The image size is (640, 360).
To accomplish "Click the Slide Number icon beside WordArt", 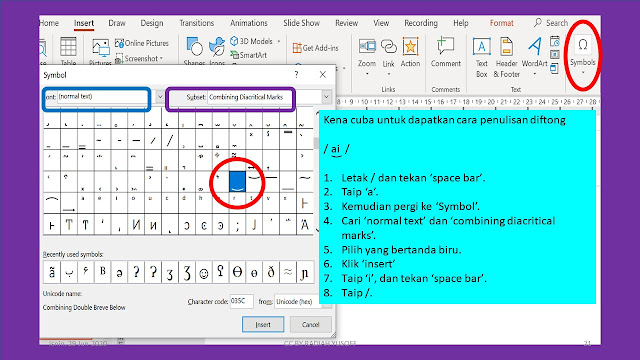I will coord(555,55).
